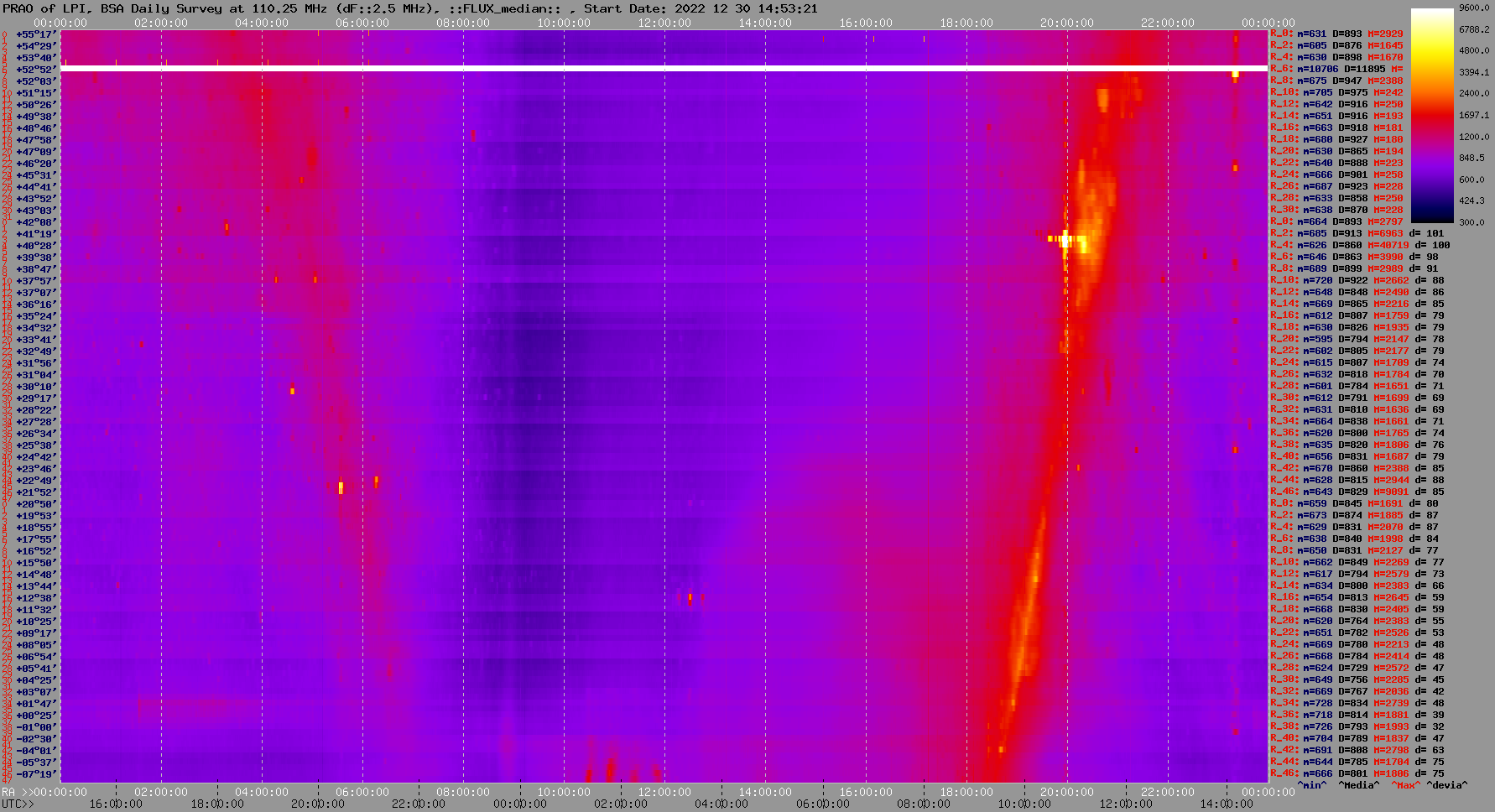This screenshot has width=1495, height=812.
Task: Select the stats row with m=728 D=834
Action: 1357,703
